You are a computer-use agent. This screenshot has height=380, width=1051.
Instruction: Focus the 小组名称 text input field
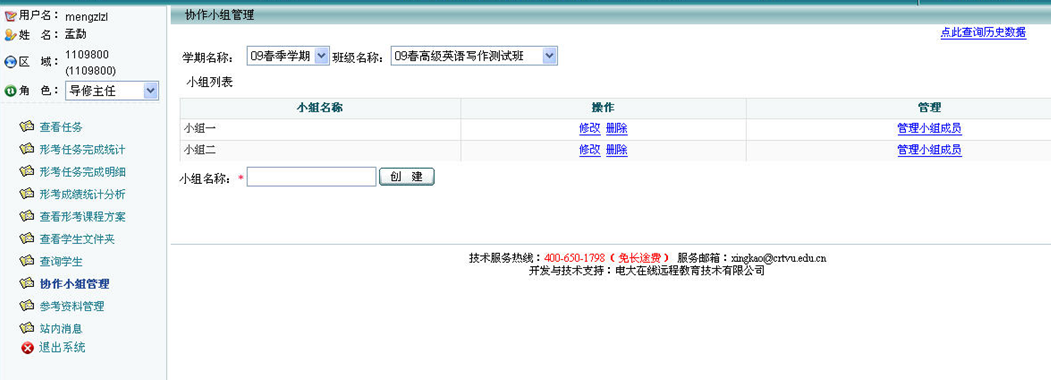click(312, 177)
